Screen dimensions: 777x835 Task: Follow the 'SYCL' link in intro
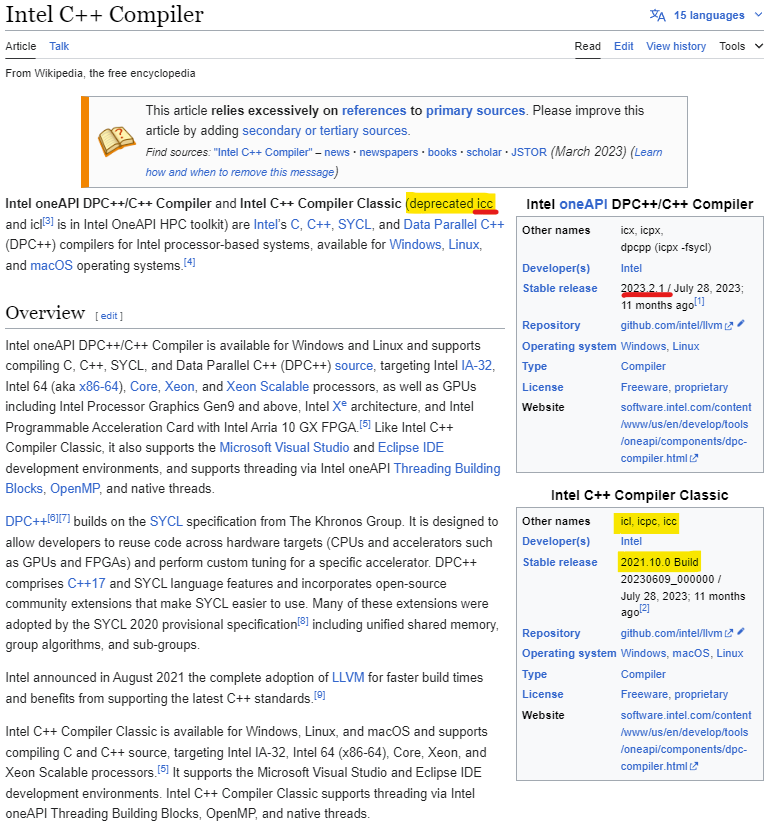[355, 225]
